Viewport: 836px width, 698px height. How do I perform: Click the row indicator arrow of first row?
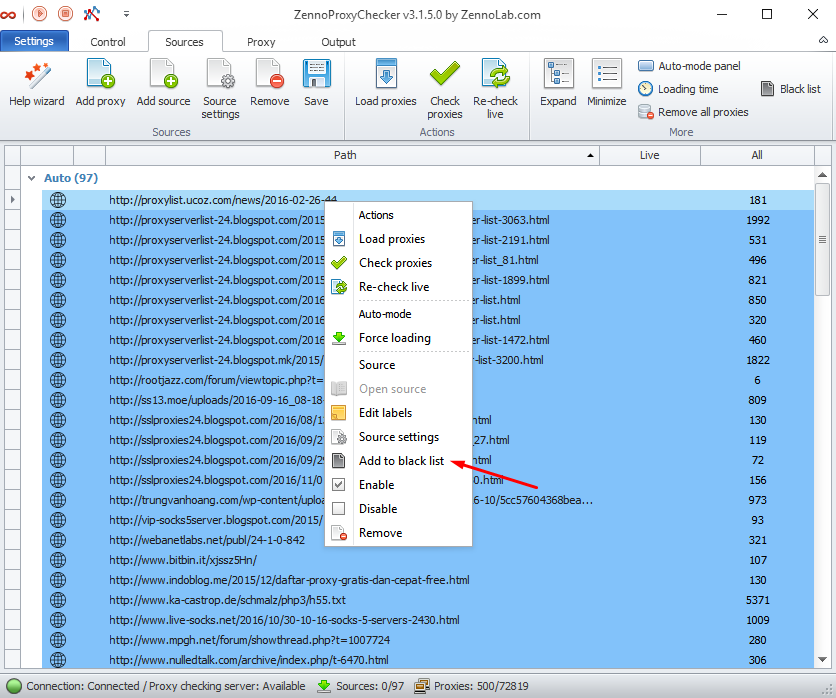(13, 200)
